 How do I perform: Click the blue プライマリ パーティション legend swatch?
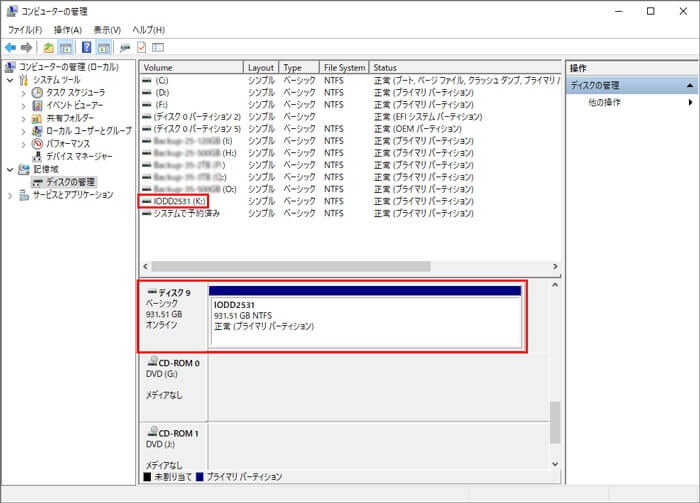click(200, 477)
